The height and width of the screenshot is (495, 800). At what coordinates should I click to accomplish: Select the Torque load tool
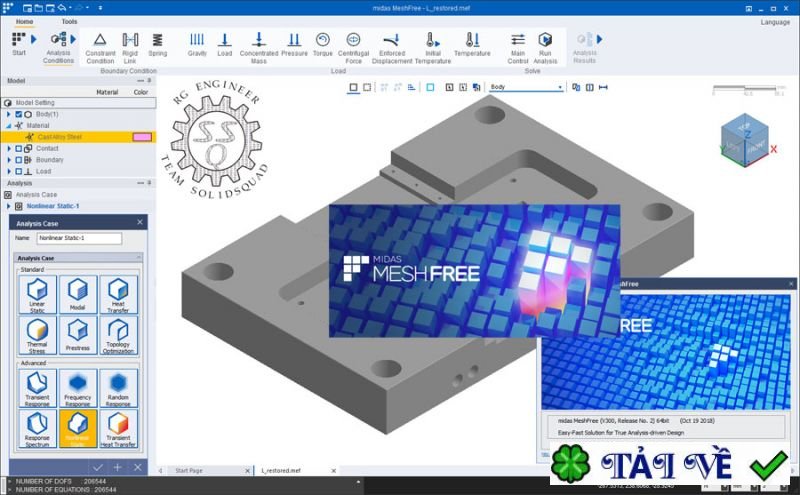coord(322,44)
